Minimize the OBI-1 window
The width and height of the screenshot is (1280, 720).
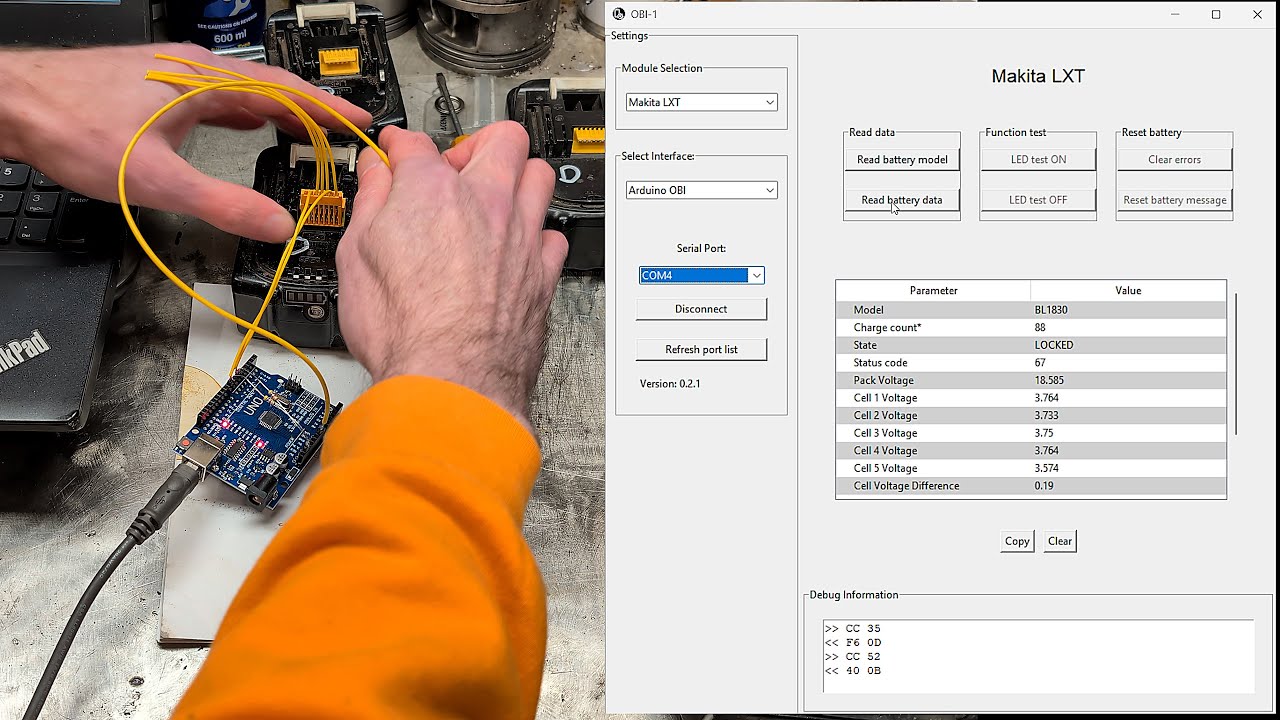(1175, 14)
